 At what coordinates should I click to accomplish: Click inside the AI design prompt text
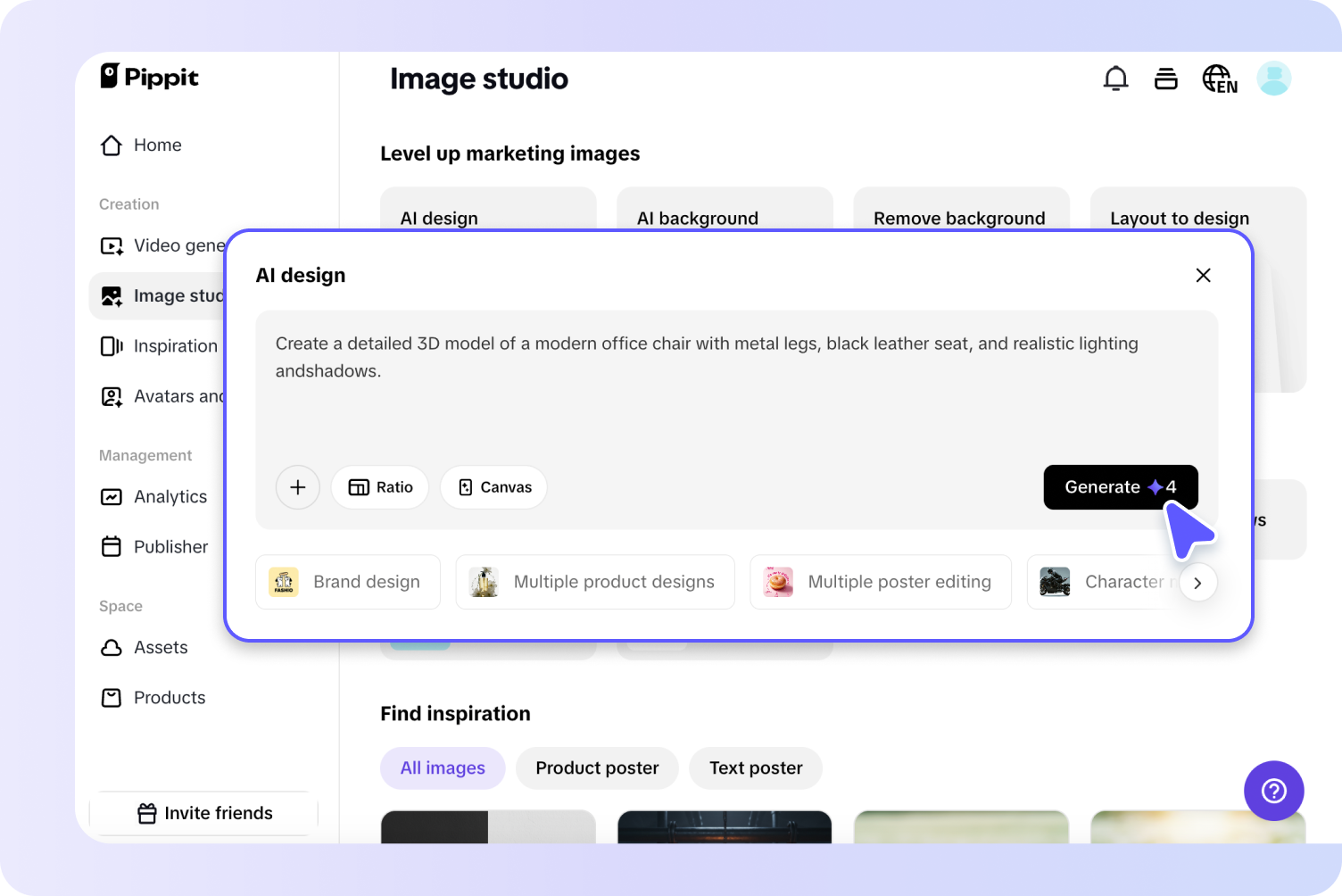click(x=705, y=357)
